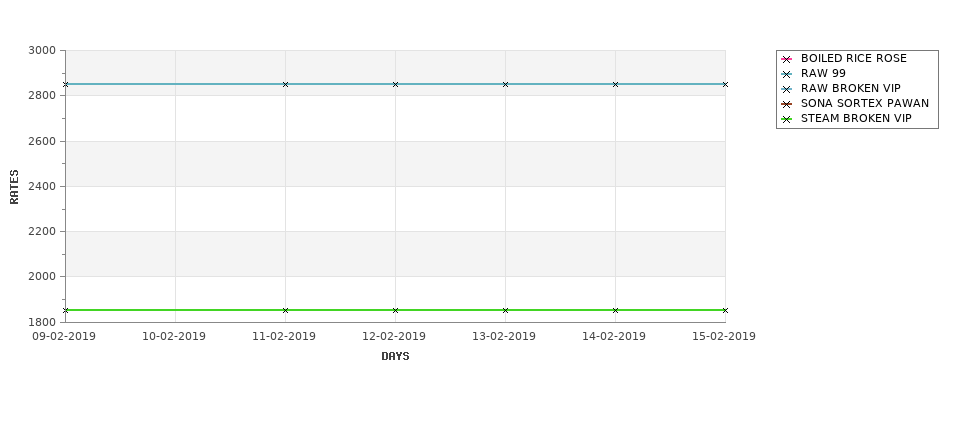Click the RATES y-axis title
This screenshot has width=975, height=429.
pyautogui.click(x=14, y=187)
